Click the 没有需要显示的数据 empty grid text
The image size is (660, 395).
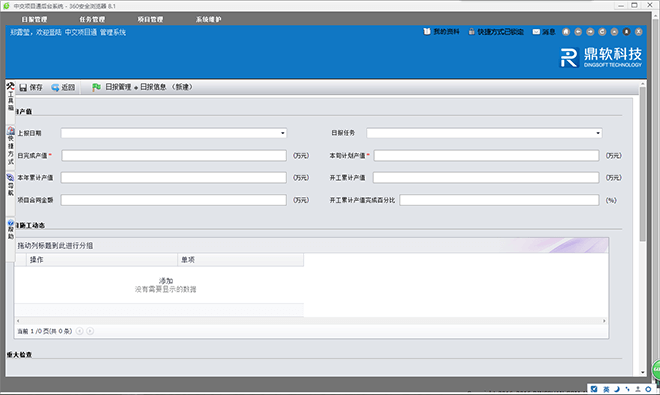[x=165, y=289]
